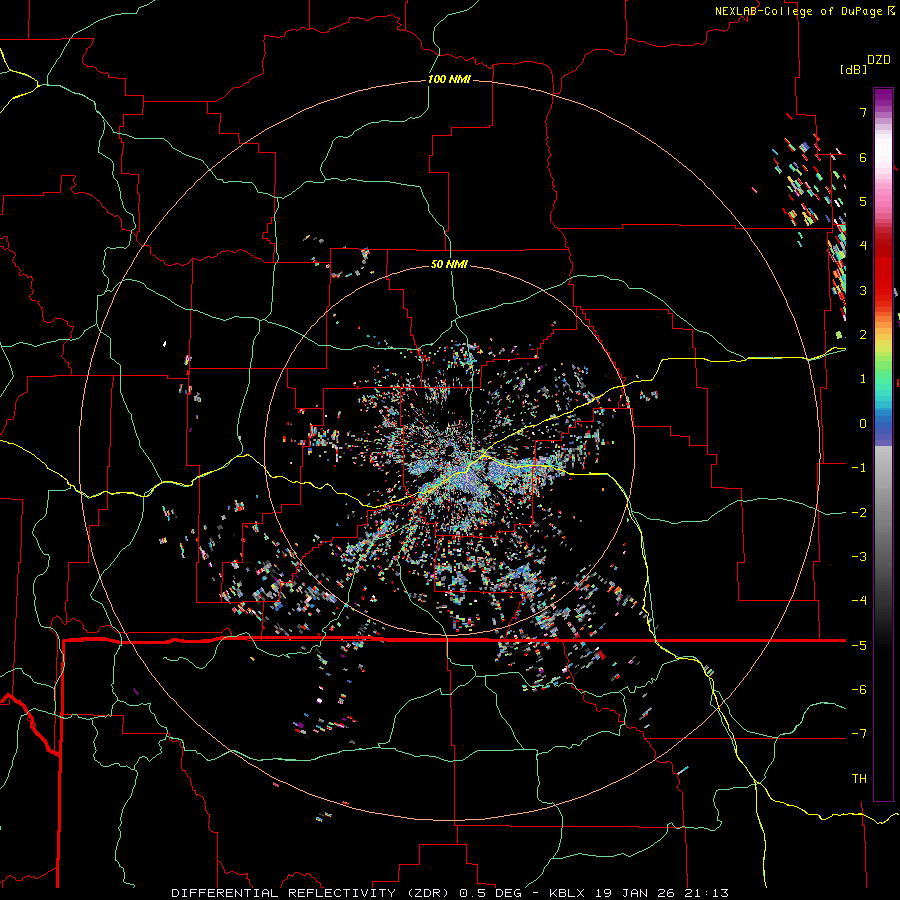Screen dimensions: 900x900
Task: Click the 5 value on color scale
Action: (x=863, y=201)
